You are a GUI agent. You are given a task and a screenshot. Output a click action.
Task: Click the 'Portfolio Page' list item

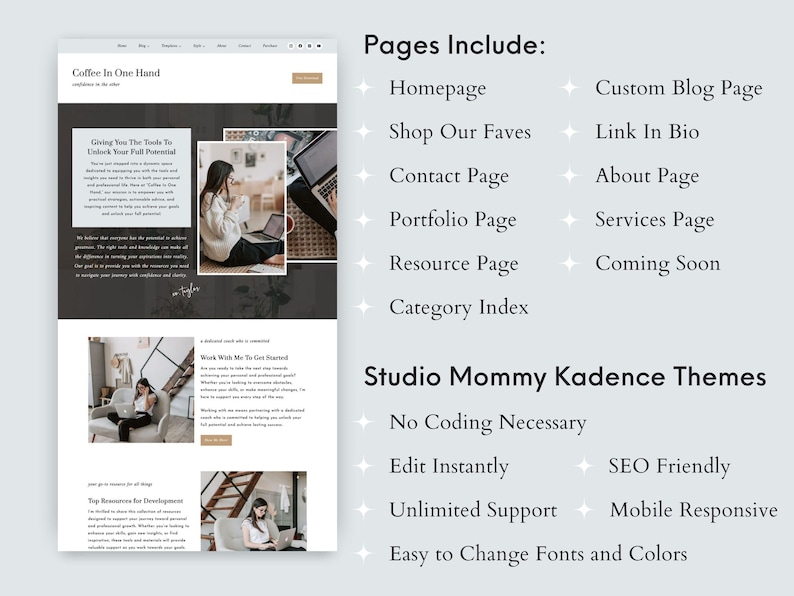pyautogui.click(x=453, y=220)
